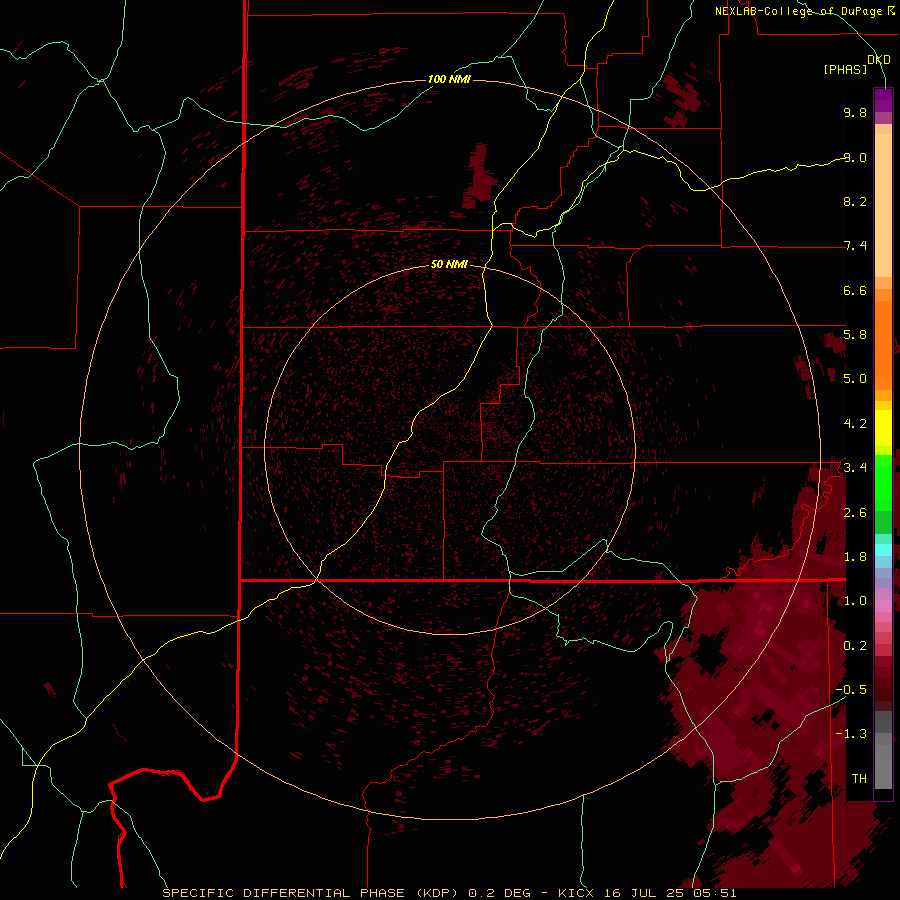900x900 pixels.
Task: Click the 9.8 value on the color scale
Action: click(x=855, y=113)
